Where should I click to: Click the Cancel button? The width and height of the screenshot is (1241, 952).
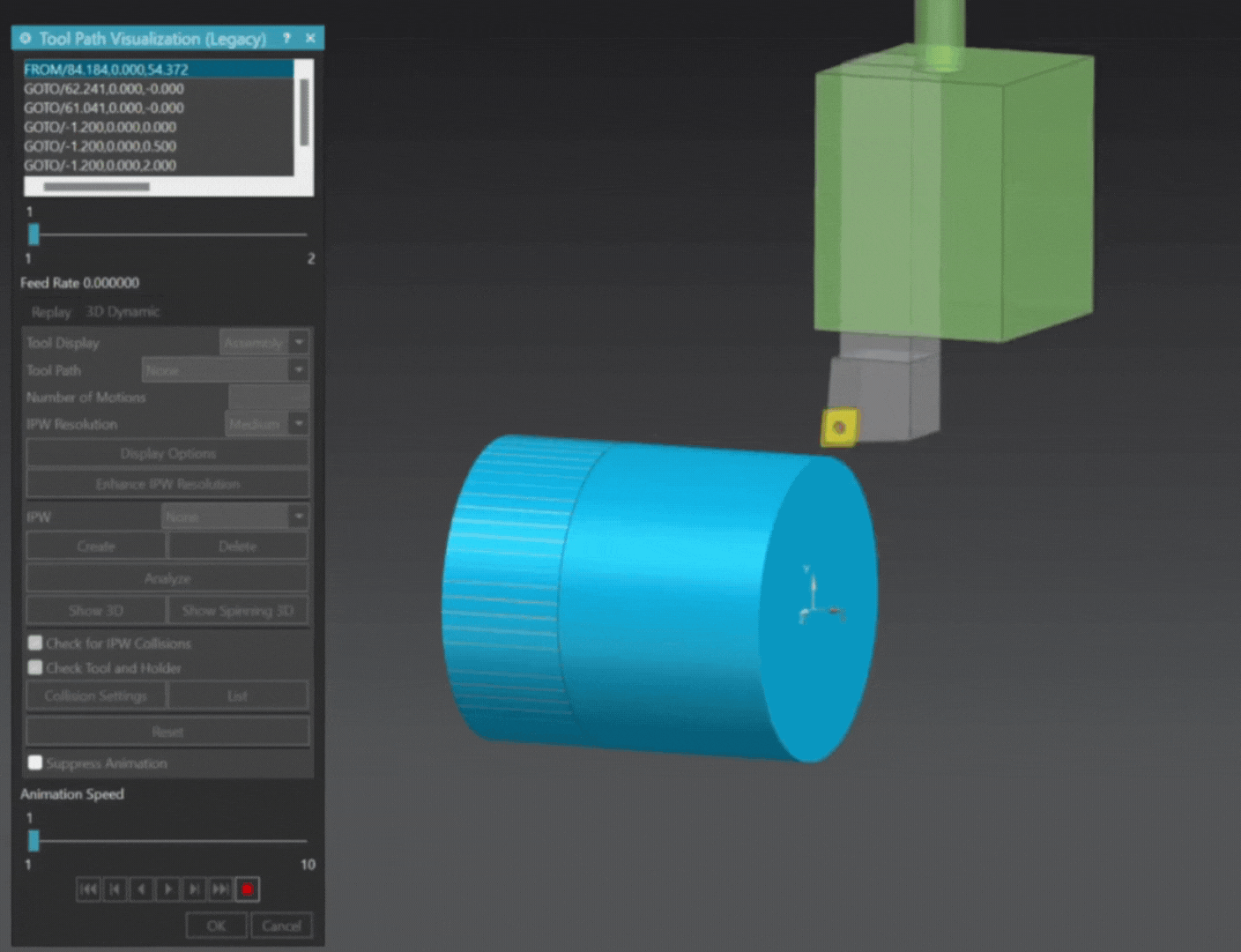click(281, 926)
